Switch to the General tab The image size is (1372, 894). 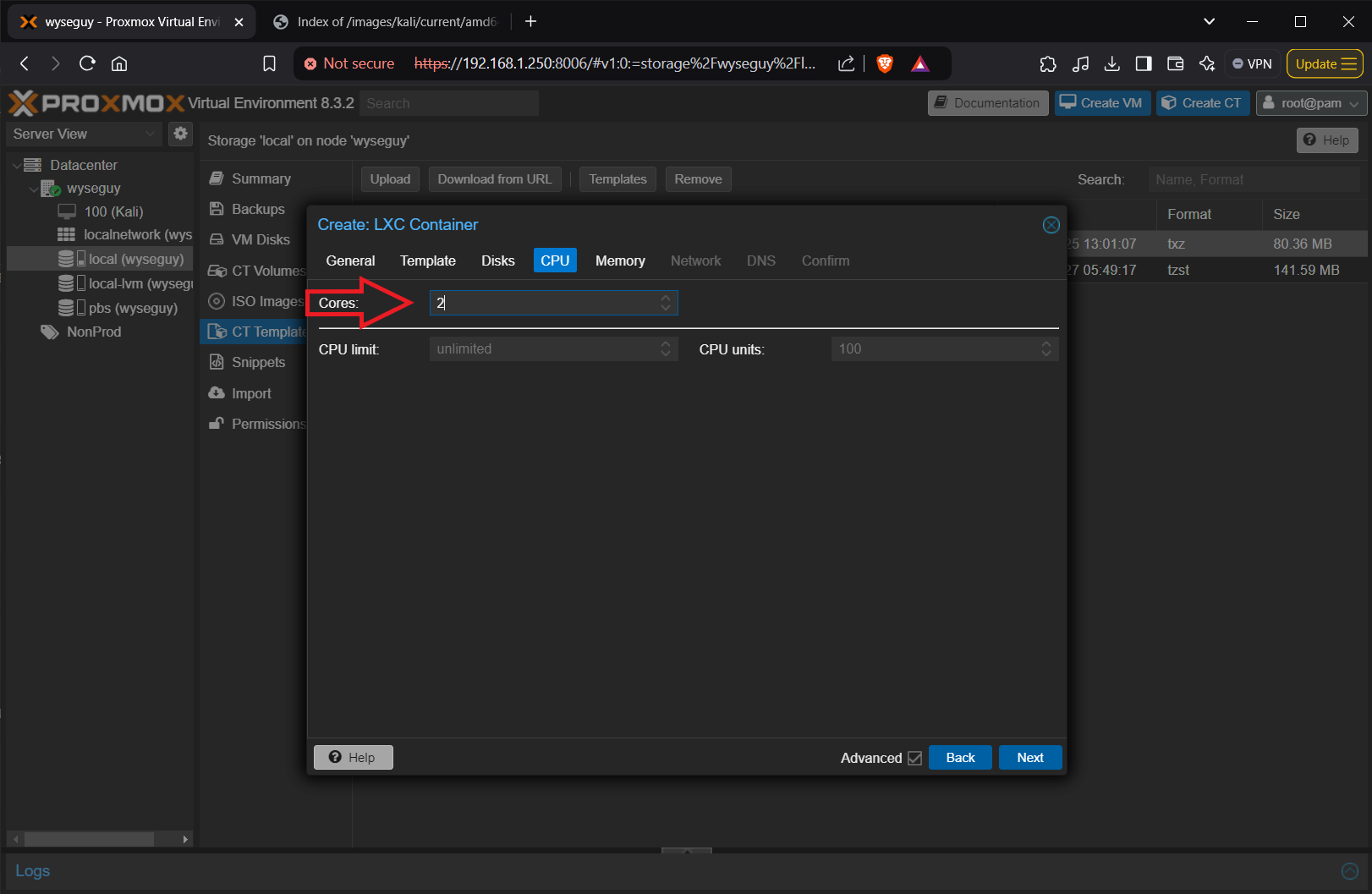[x=350, y=261]
